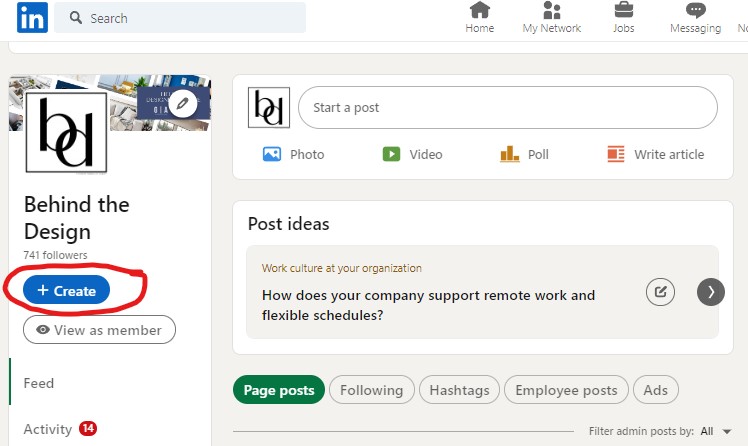Click the LinkedIn logo icon

coord(32,18)
